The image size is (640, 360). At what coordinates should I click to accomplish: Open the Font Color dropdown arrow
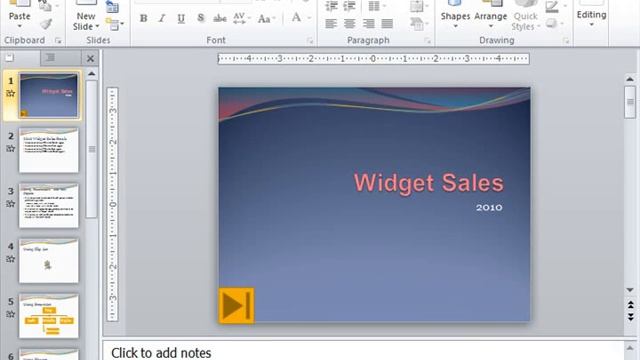(309, 18)
